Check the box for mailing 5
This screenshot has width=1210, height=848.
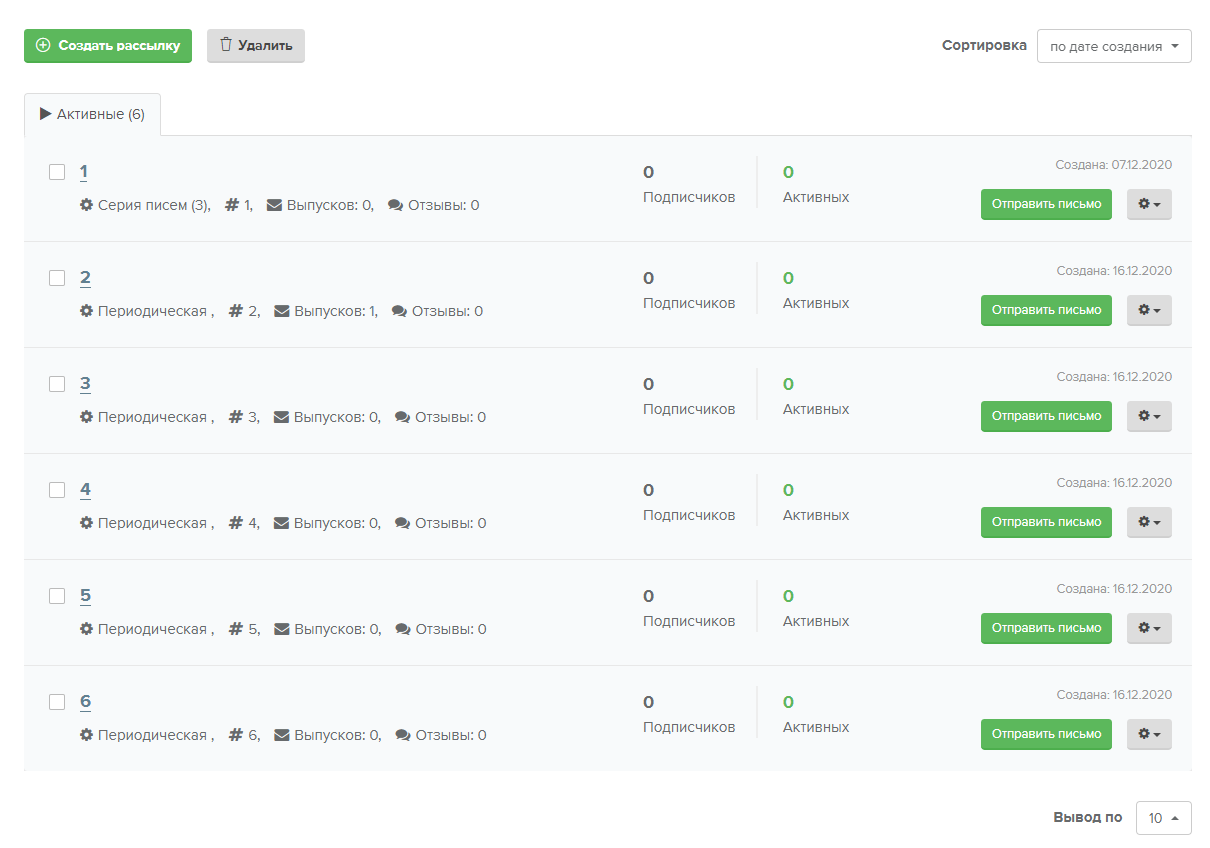pyautogui.click(x=57, y=596)
